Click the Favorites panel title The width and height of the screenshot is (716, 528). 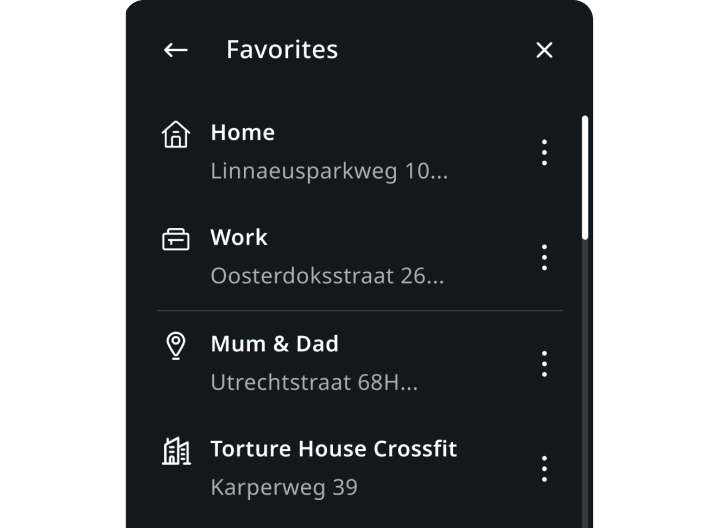(x=282, y=50)
